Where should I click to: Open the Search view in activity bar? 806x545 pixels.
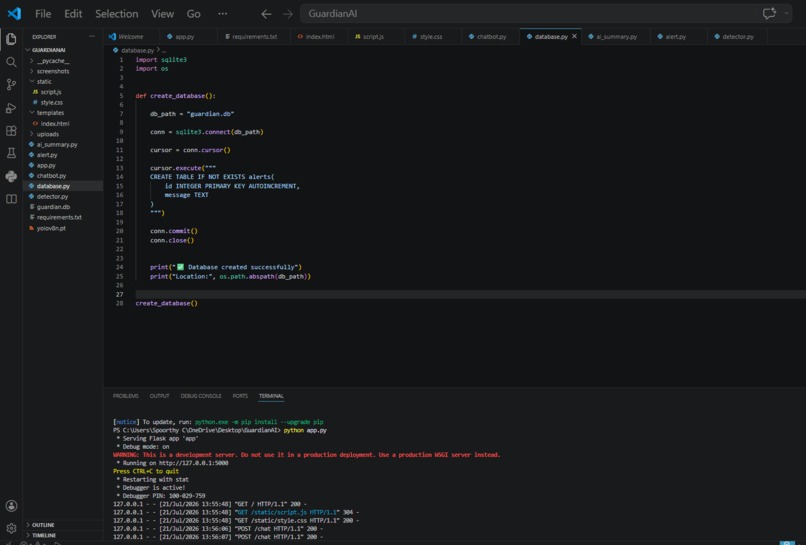tap(11, 62)
